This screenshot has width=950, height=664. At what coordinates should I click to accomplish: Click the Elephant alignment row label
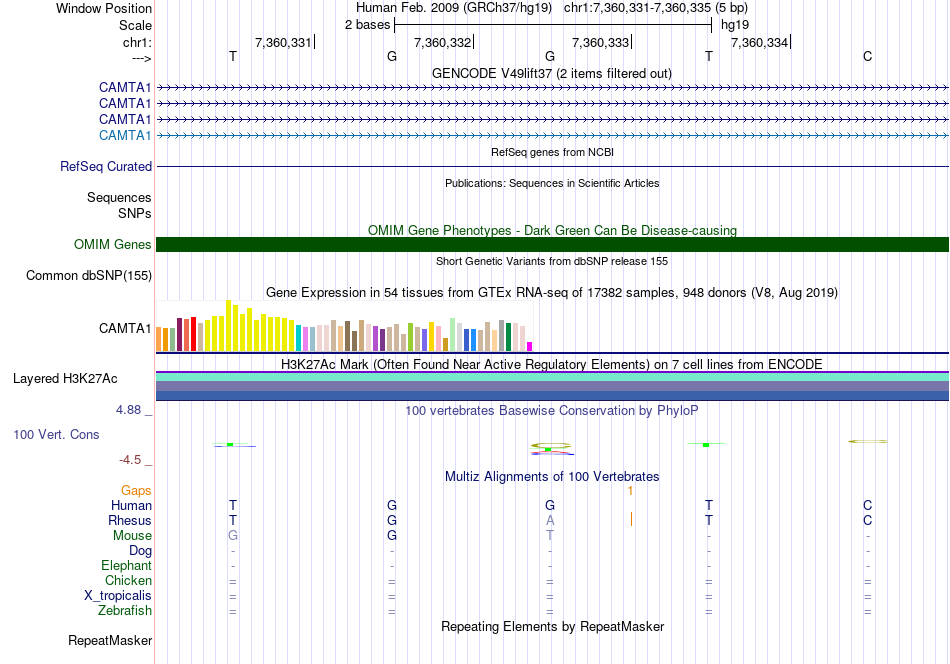coord(126,565)
